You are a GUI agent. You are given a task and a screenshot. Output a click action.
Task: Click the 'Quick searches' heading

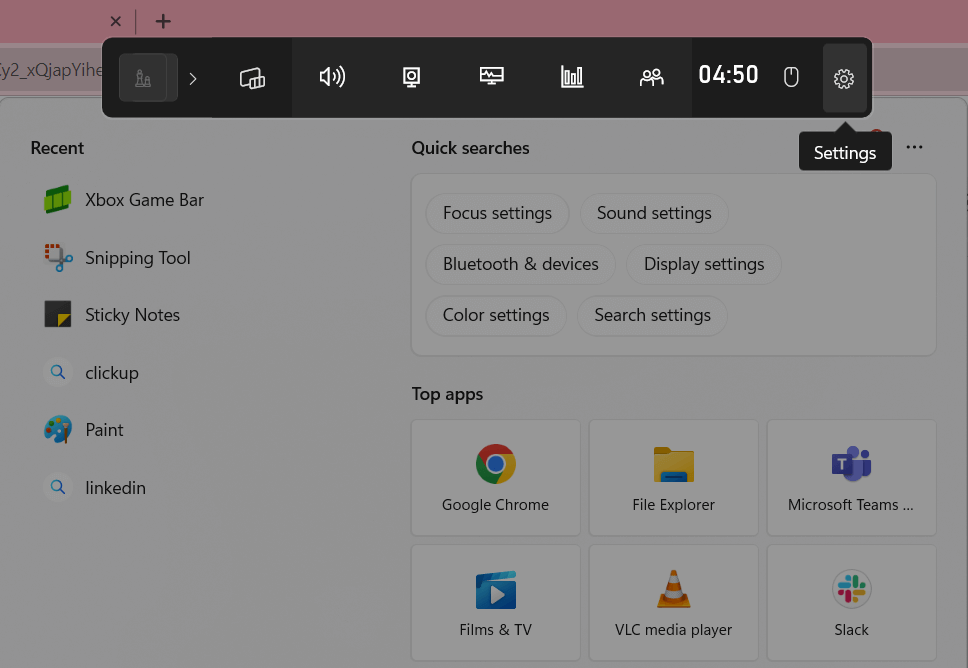[x=470, y=148]
